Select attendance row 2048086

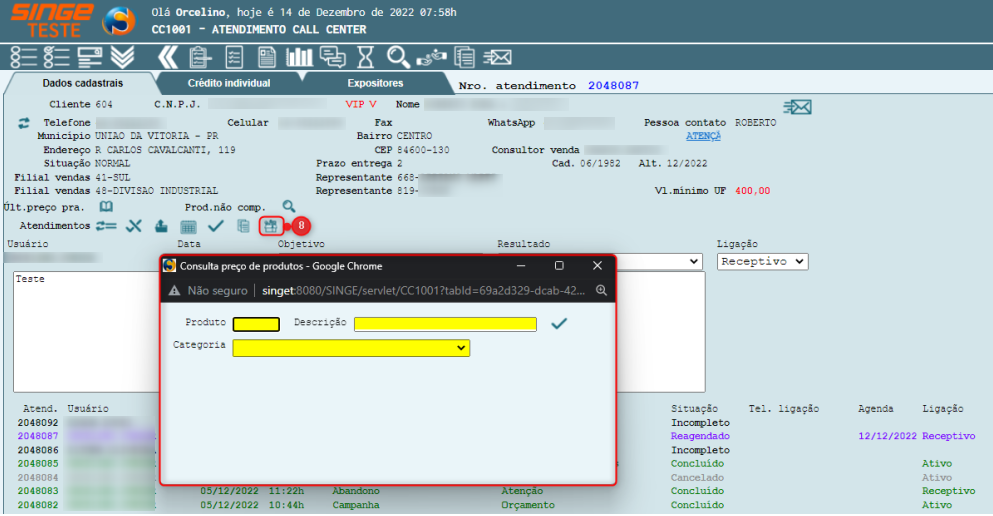(x=38, y=450)
